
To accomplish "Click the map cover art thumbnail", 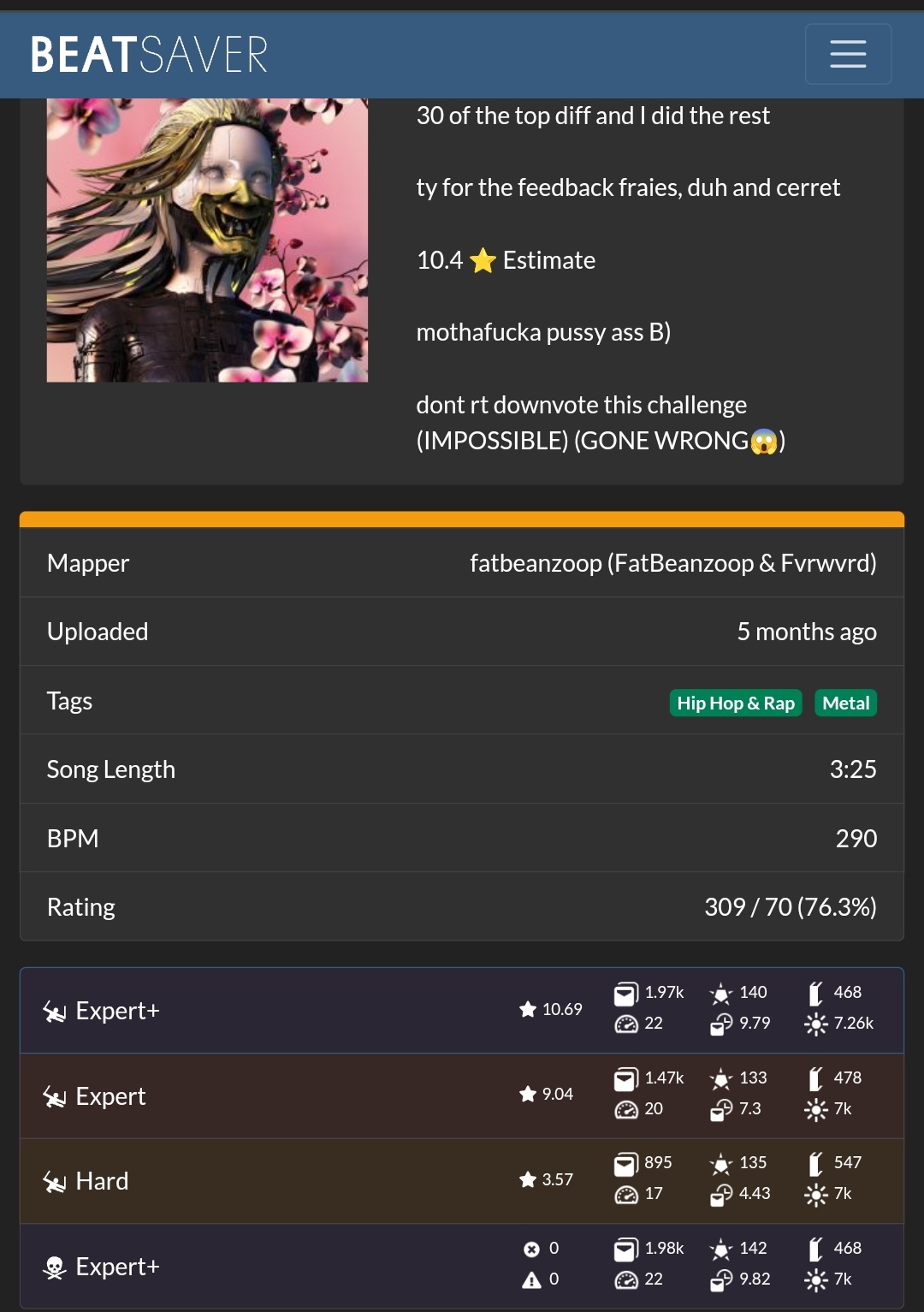I will click(207, 240).
